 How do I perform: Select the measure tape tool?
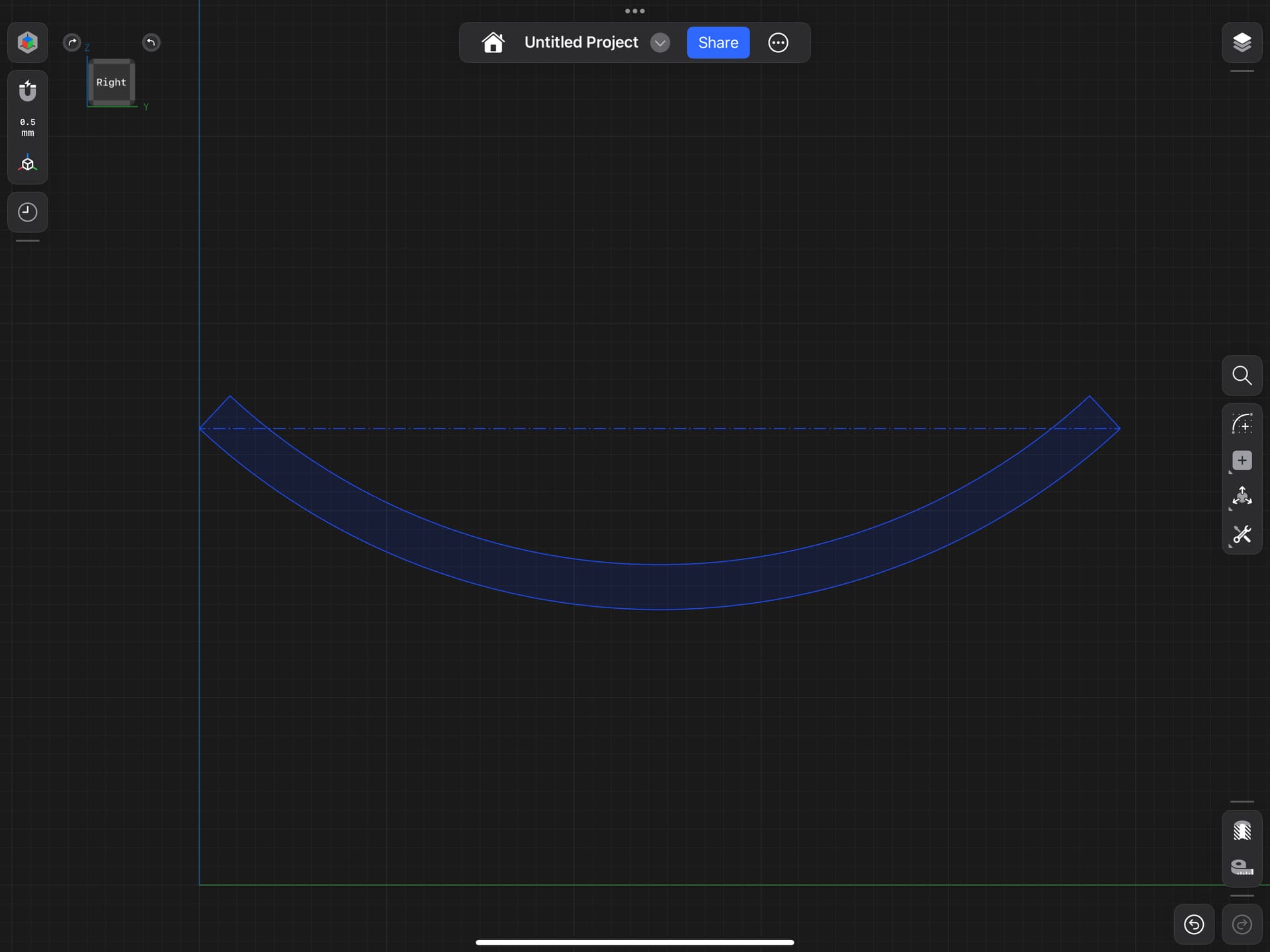tap(1242, 867)
